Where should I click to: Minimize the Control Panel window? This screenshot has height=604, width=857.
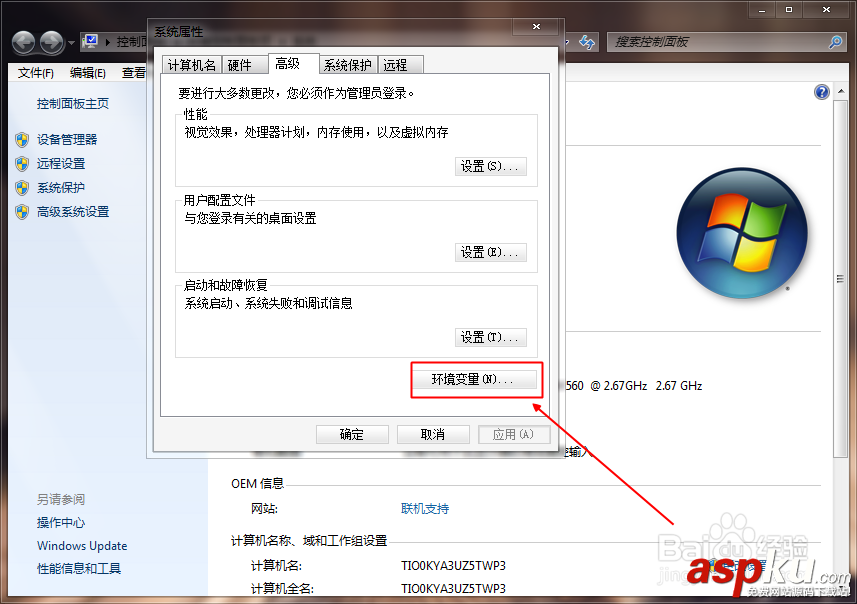pos(762,9)
